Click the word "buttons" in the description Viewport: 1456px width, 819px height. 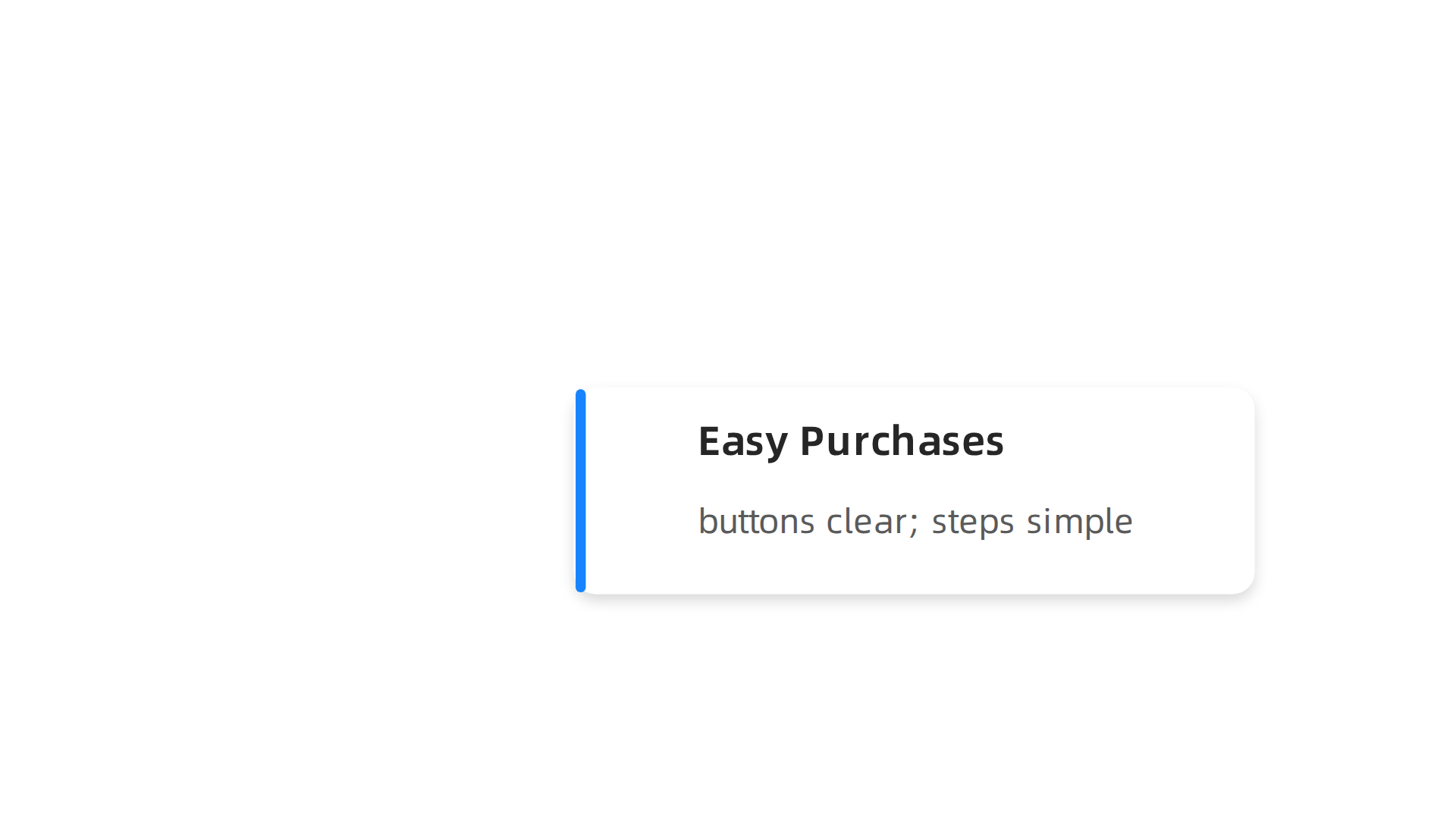756,521
